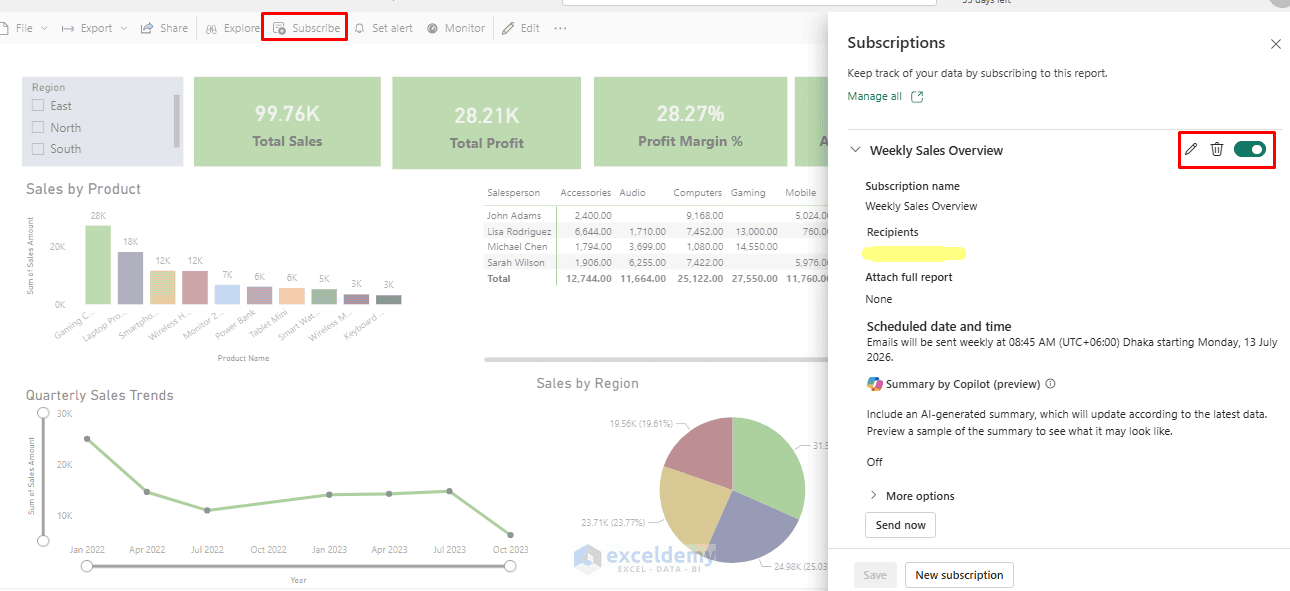Click the Jan 2022 line chart point
Screen dimensions: 1290x591
point(87,439)
